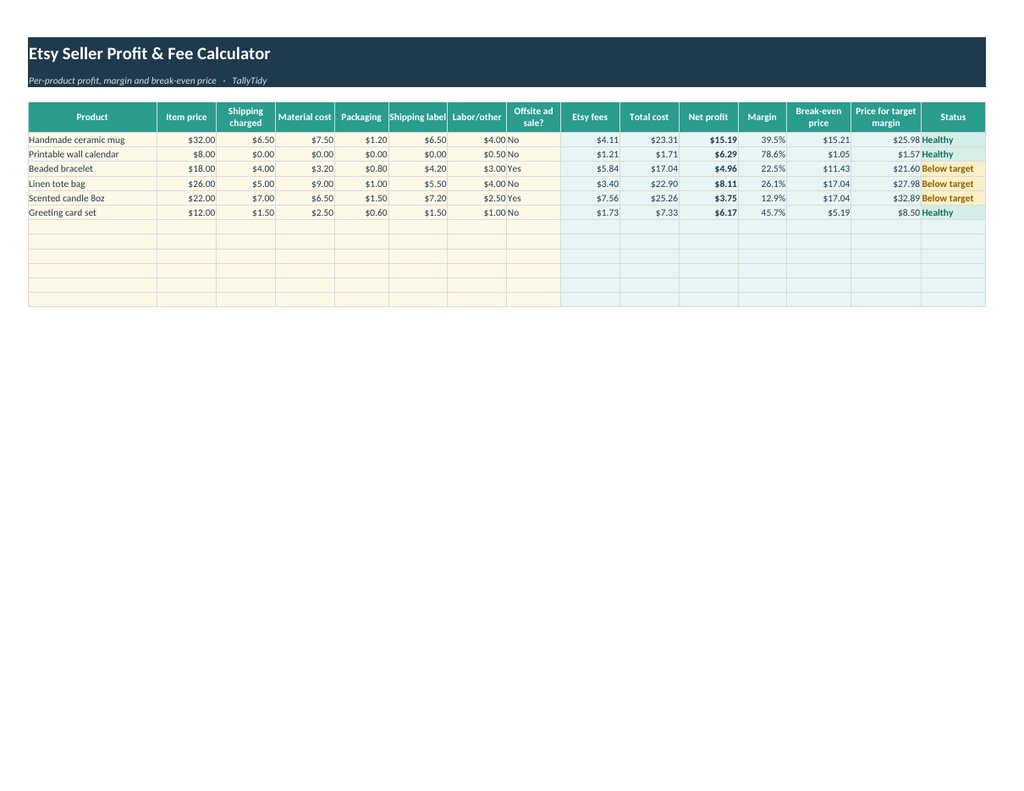
Task: Select the $32.00 item price cell
Action: (186, 140)
